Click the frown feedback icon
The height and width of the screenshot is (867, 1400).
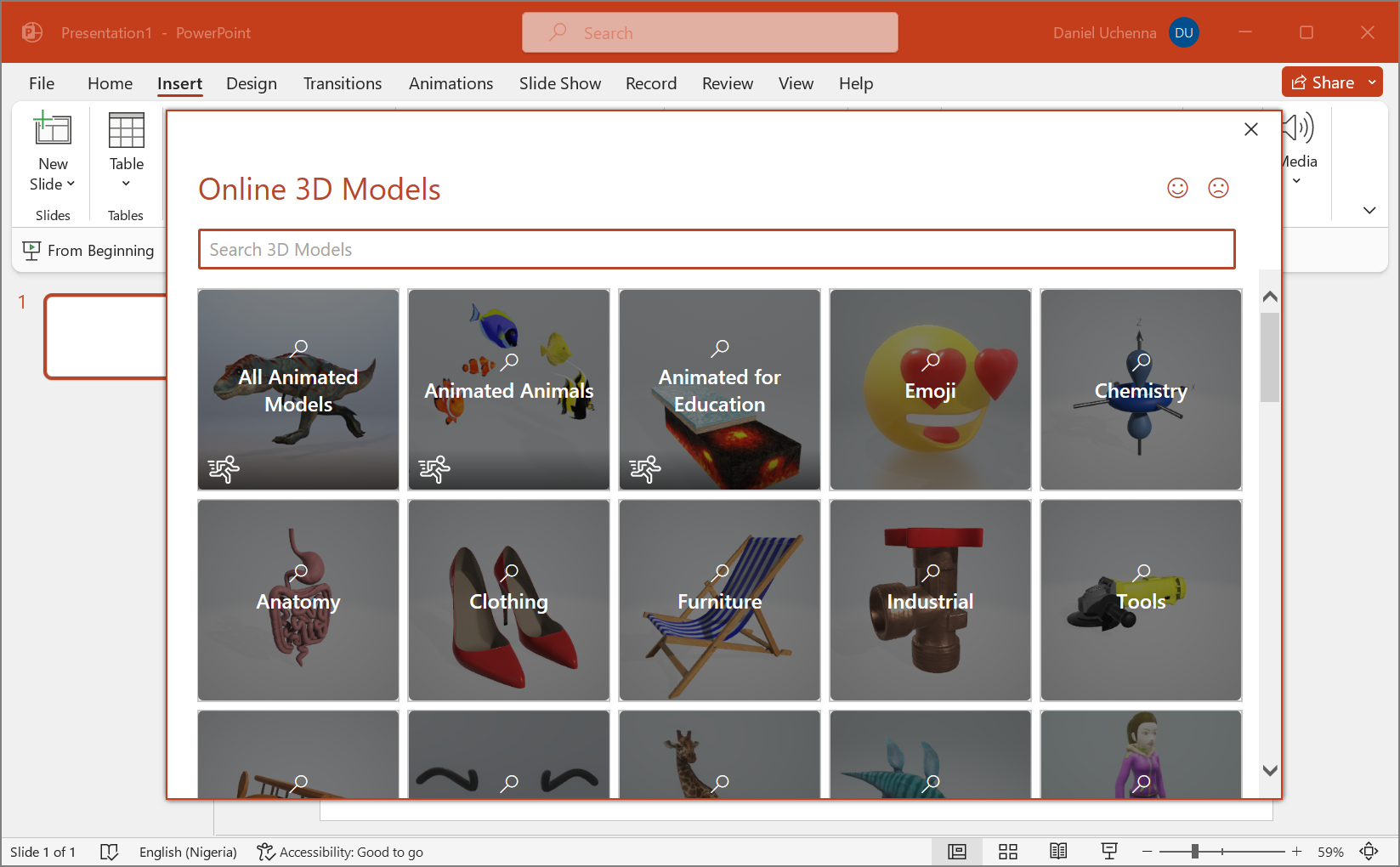(x=1218, y=188)
